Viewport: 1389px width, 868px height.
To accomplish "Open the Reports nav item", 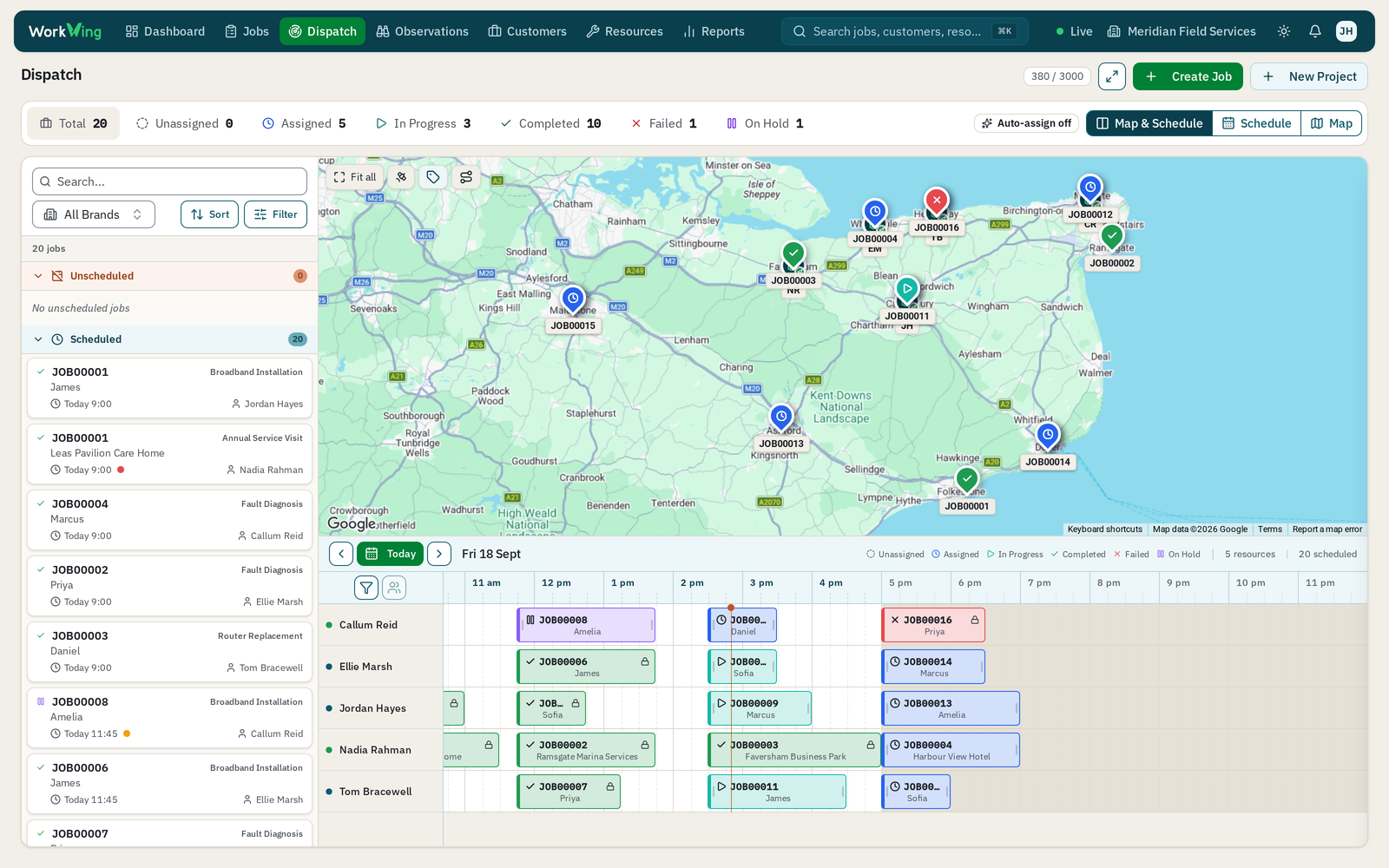I will (x=714, y=31).
